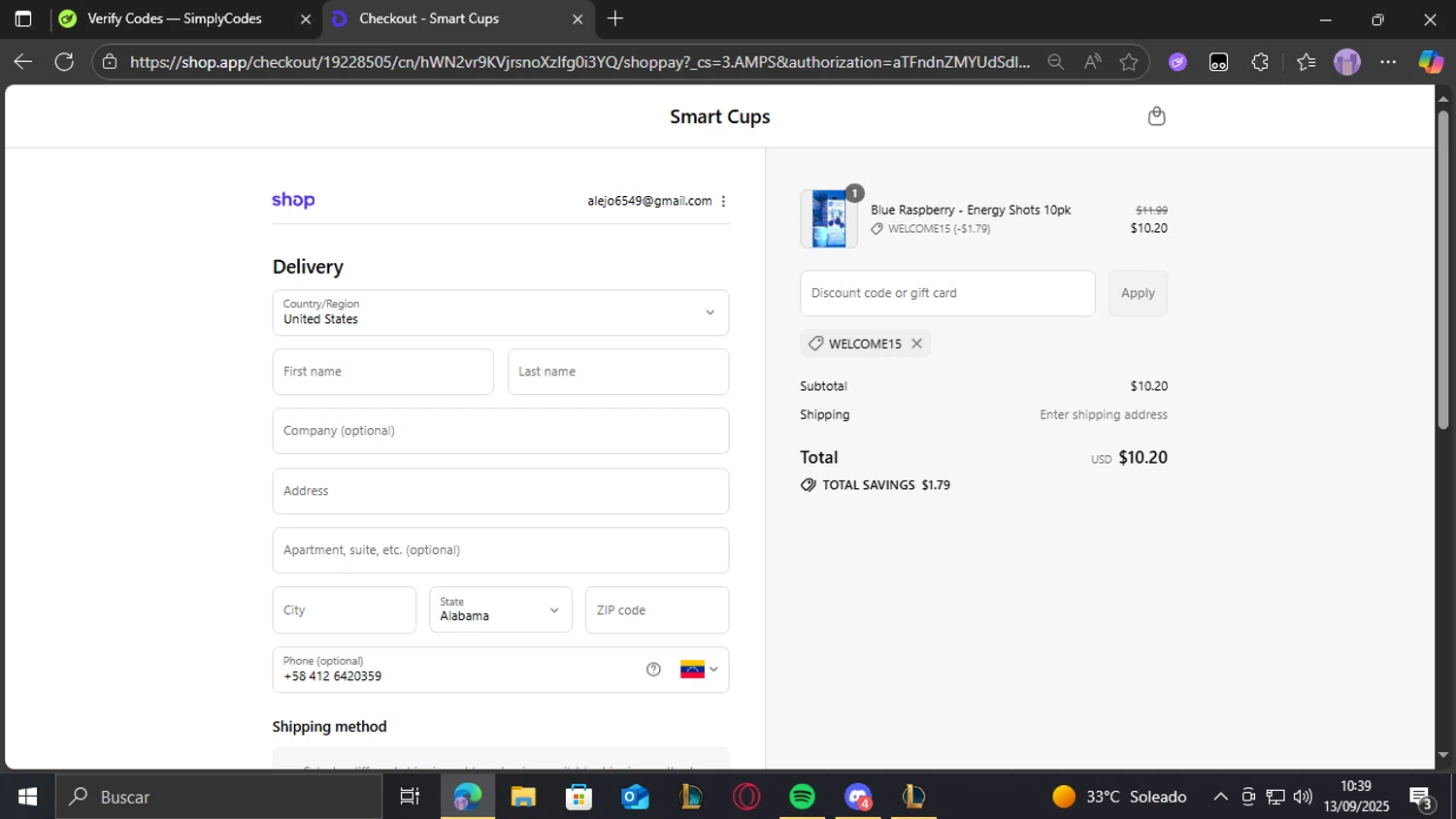Click the Address input field
This screenshot has height=819, width=1456.
[x=501, y=491]
